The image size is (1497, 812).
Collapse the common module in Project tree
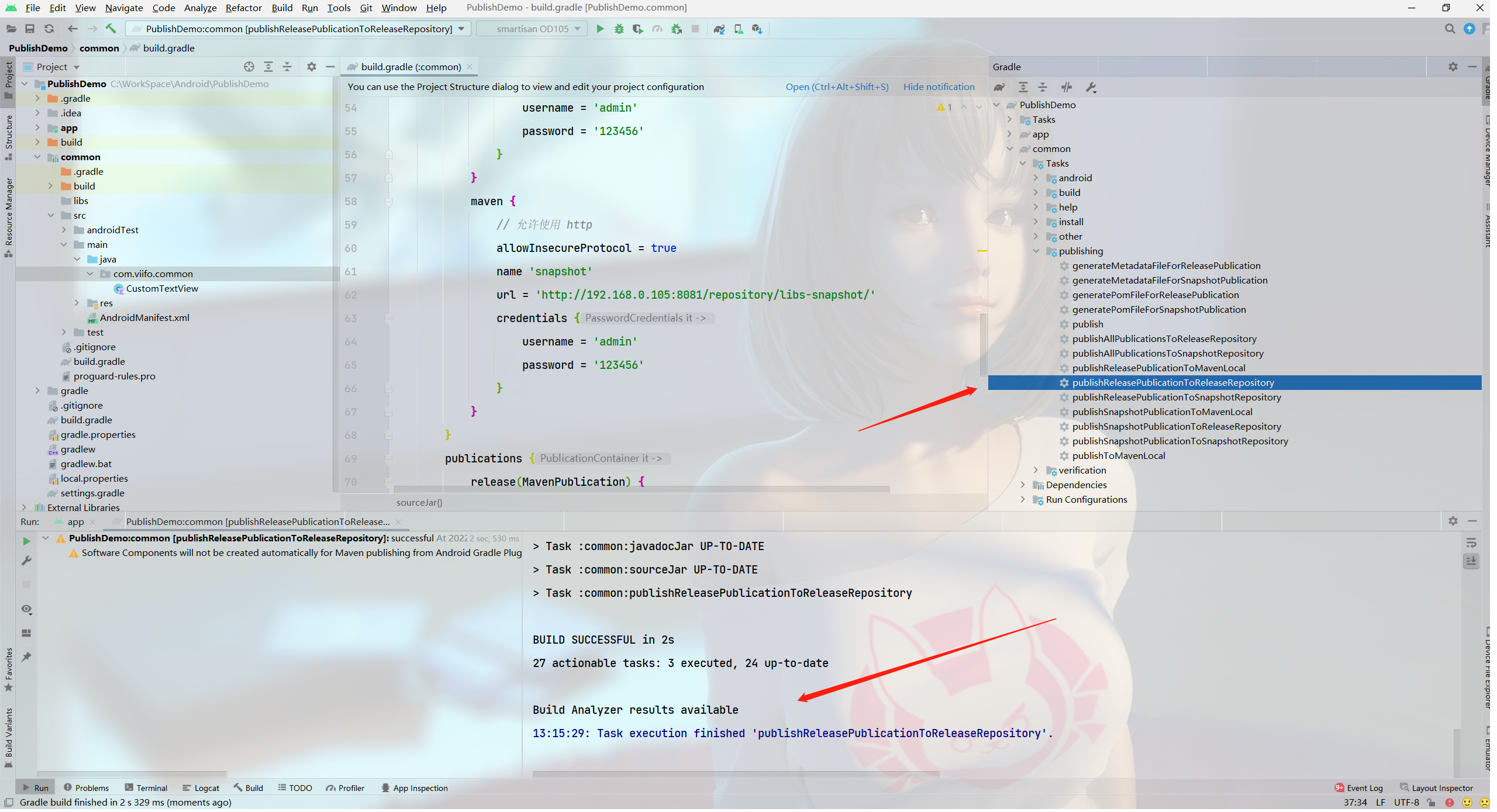coord(37,157)
